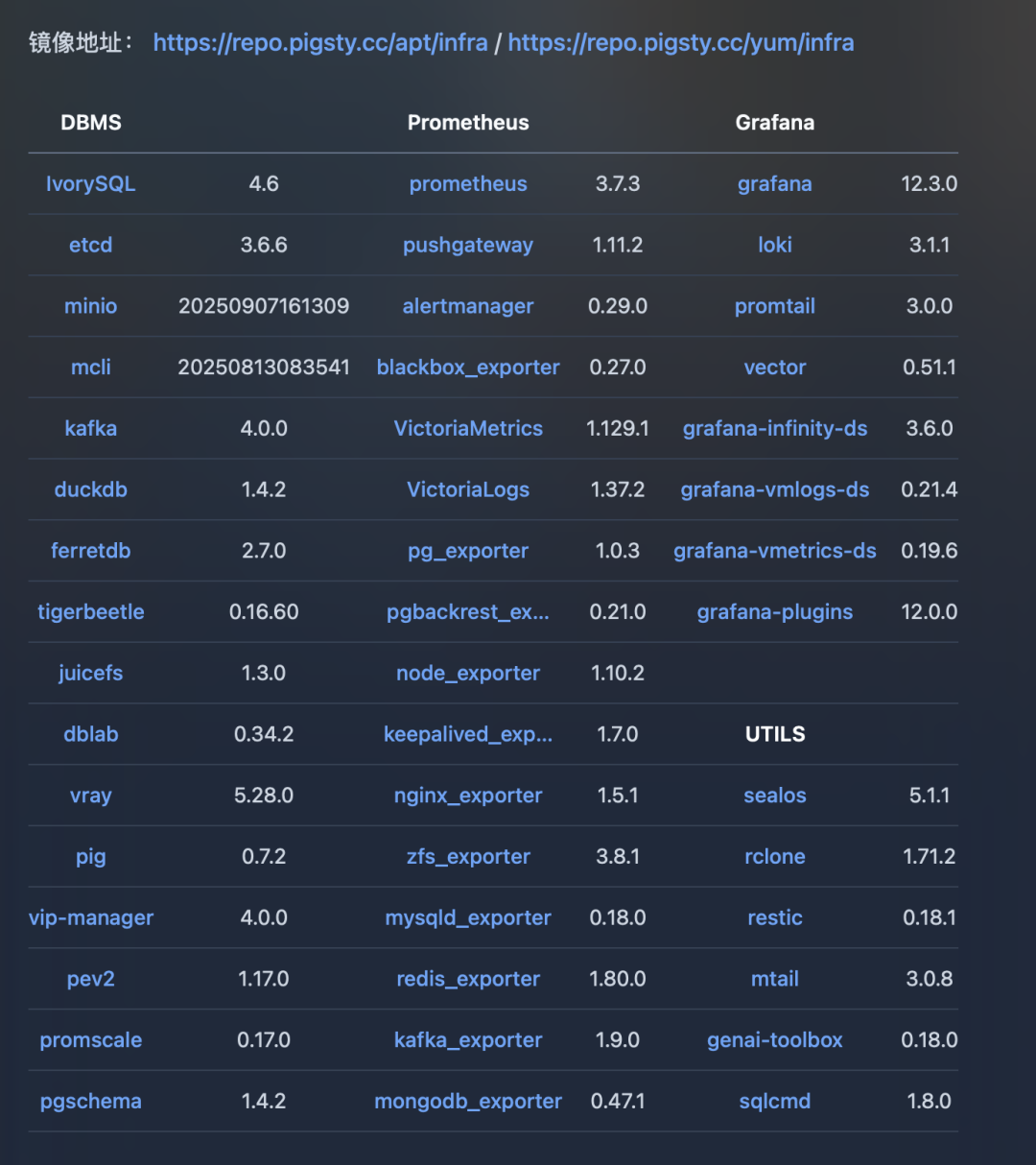
Task: Open the vip-manager link
Action: tap(91, 918)
